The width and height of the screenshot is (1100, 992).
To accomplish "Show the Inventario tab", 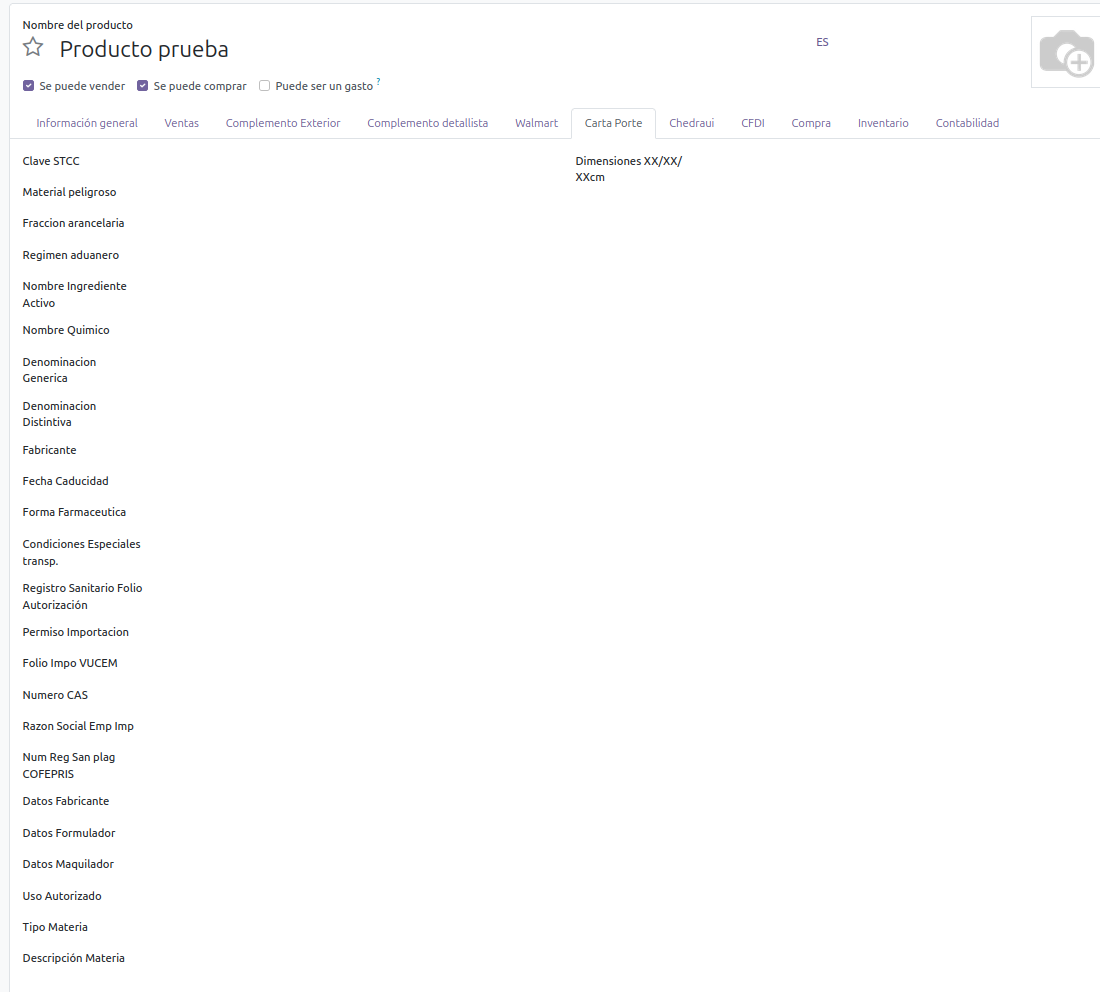I will (883, 123).
